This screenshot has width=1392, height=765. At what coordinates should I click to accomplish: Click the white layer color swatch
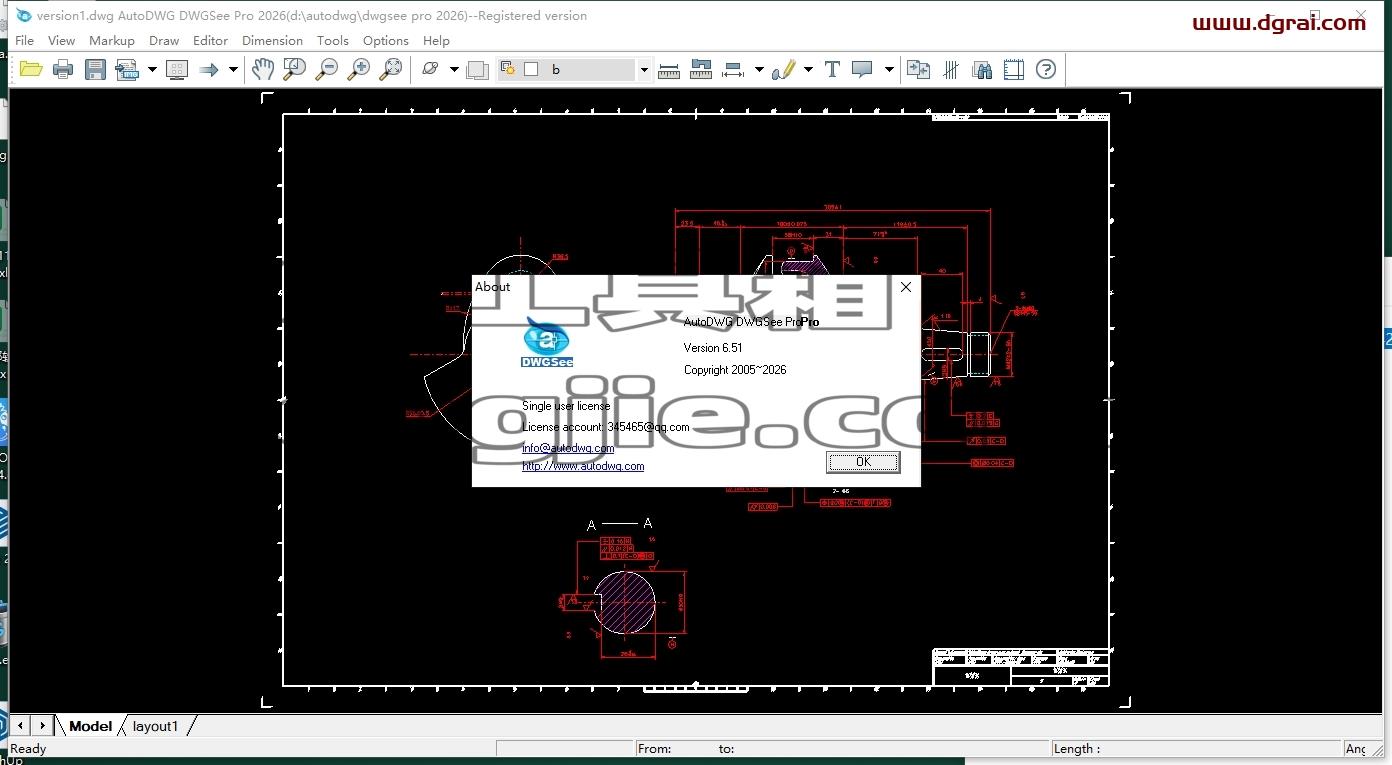tap(531, 69)
